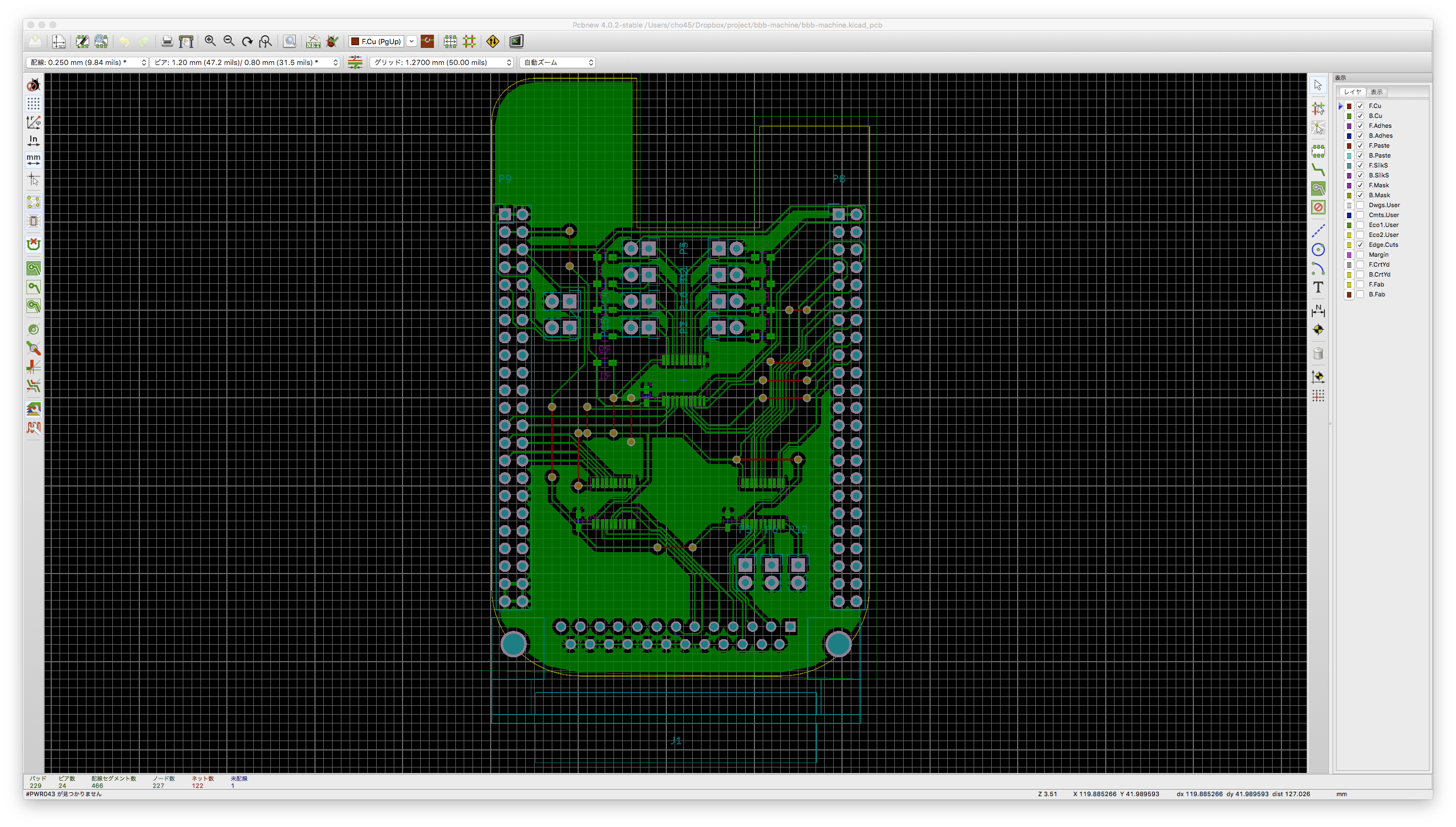Image resolution: width=1456 pixels, height=827 pixels.
Task: Select the add text tool
Action: click(x=1318, y=288)
